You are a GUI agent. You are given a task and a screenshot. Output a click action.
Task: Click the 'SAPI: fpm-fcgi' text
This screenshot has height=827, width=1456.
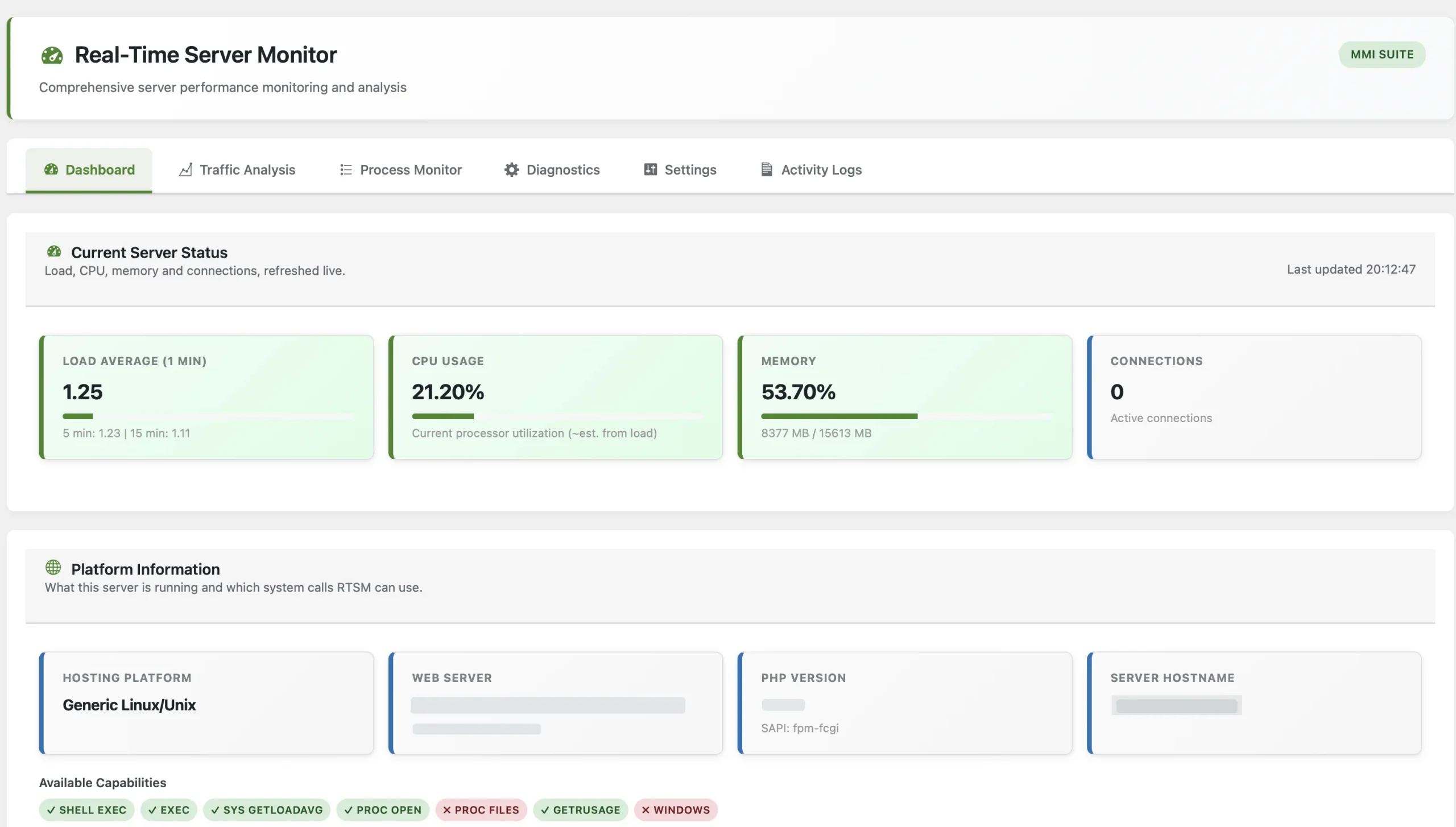click(800, 728)
